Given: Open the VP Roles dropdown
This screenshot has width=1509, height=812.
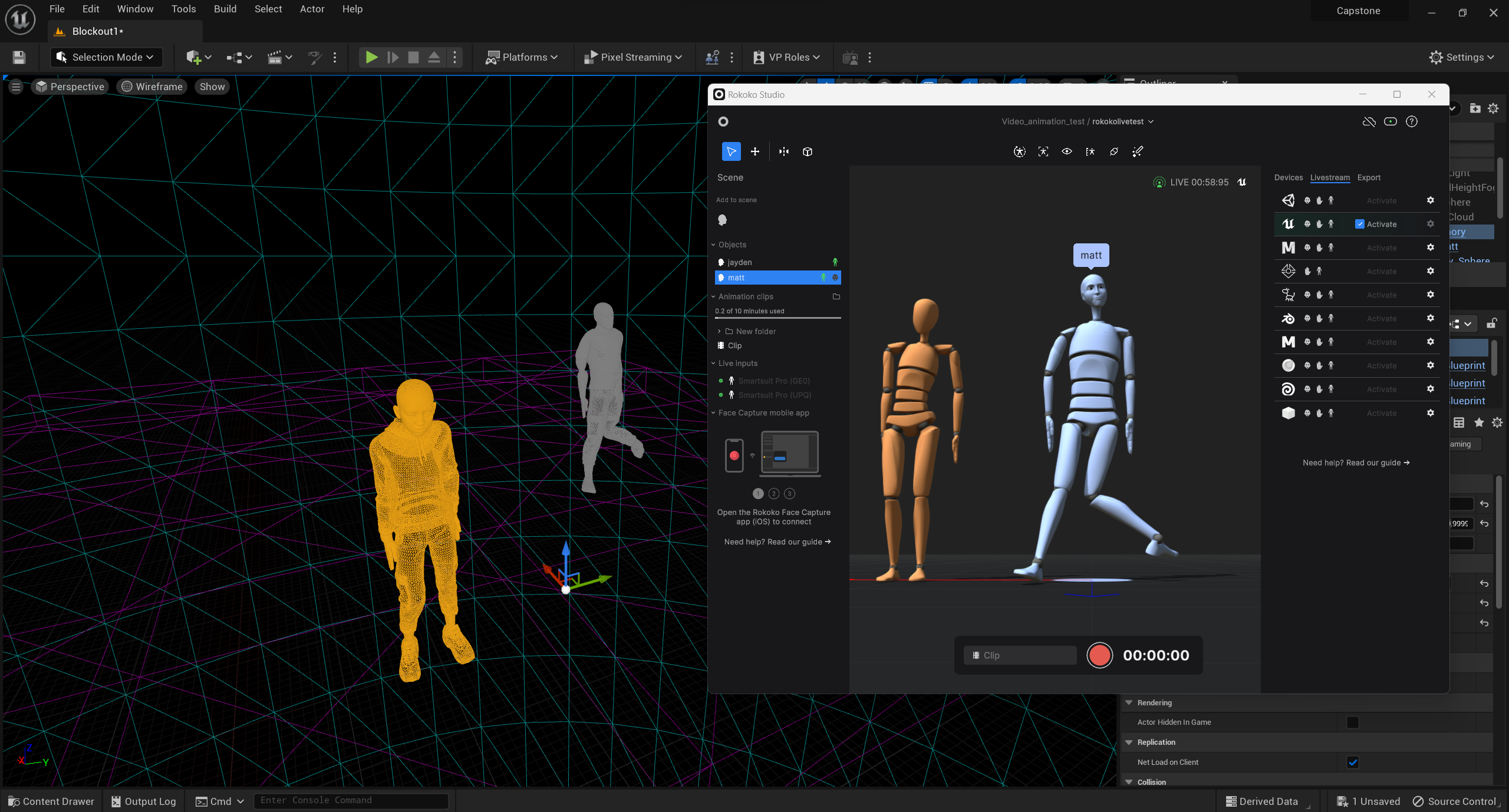Looking at the screenshot, I should point(786,57).
